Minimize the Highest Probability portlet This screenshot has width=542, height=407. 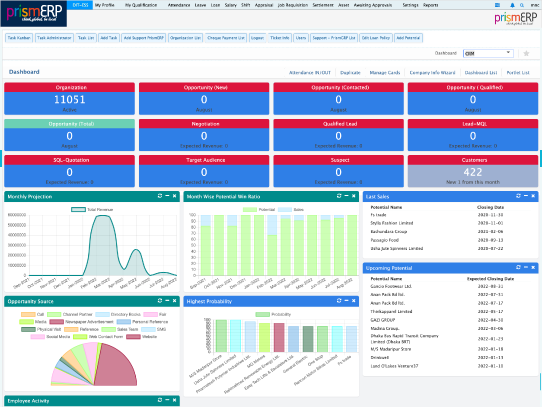pyautogui.click(x=346, y=301)
